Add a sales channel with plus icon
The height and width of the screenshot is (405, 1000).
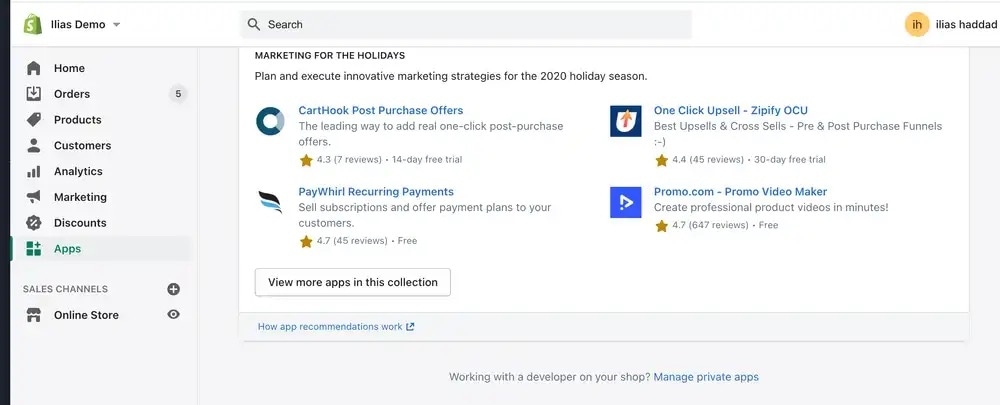coord(173,289)
